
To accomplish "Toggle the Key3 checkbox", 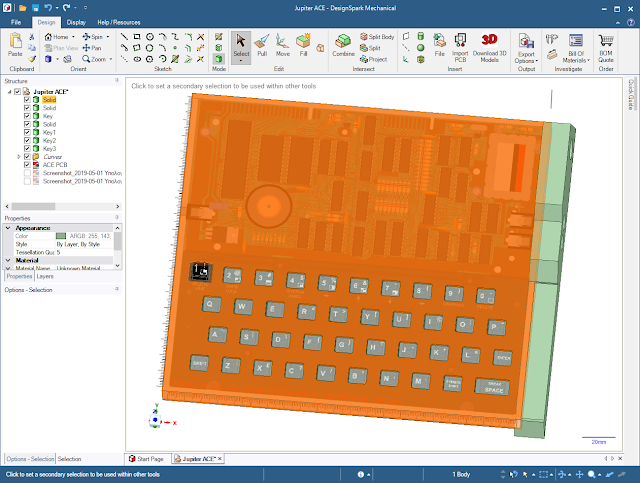I will (27, 149).
